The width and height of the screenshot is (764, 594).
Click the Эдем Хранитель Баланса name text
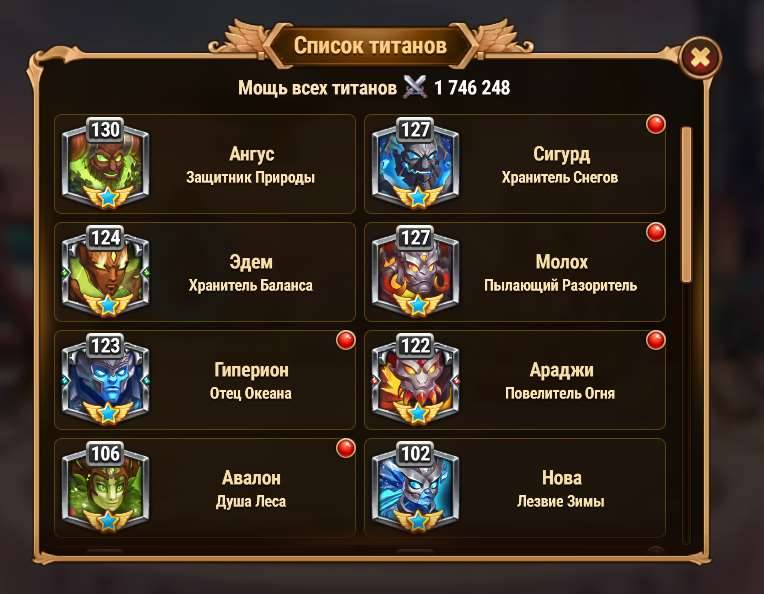[x=251, y=273]
